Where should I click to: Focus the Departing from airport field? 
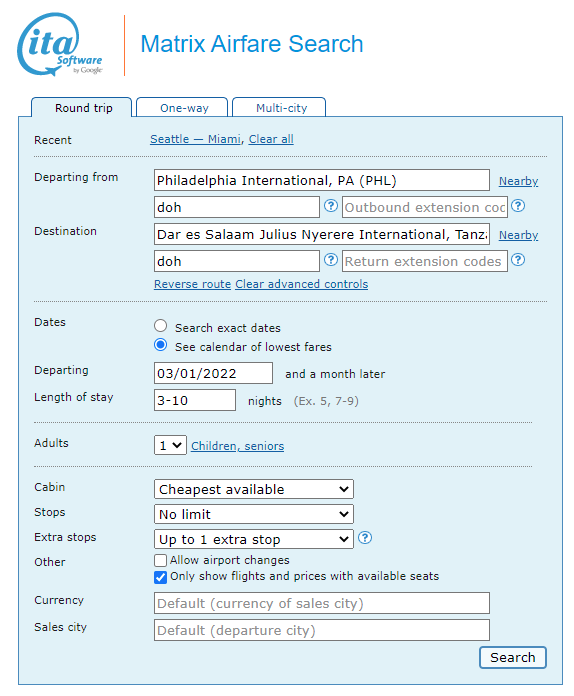[x=322, y=180]
